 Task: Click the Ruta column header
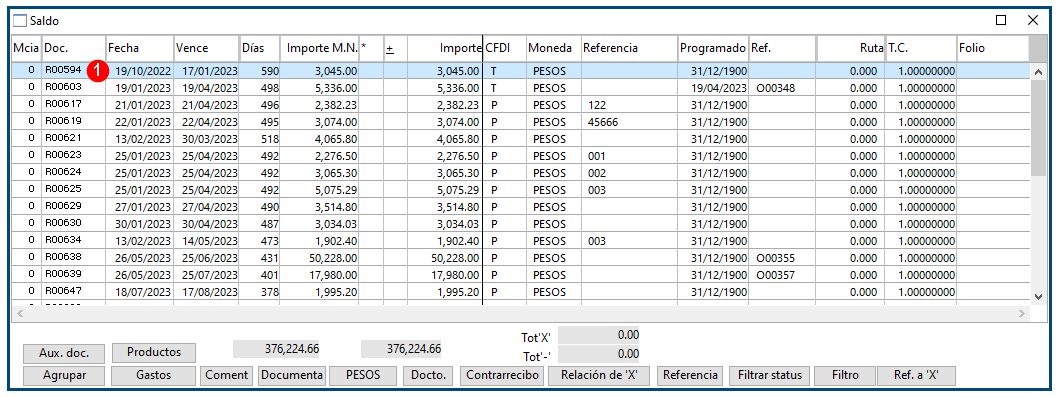pos(850,48)
